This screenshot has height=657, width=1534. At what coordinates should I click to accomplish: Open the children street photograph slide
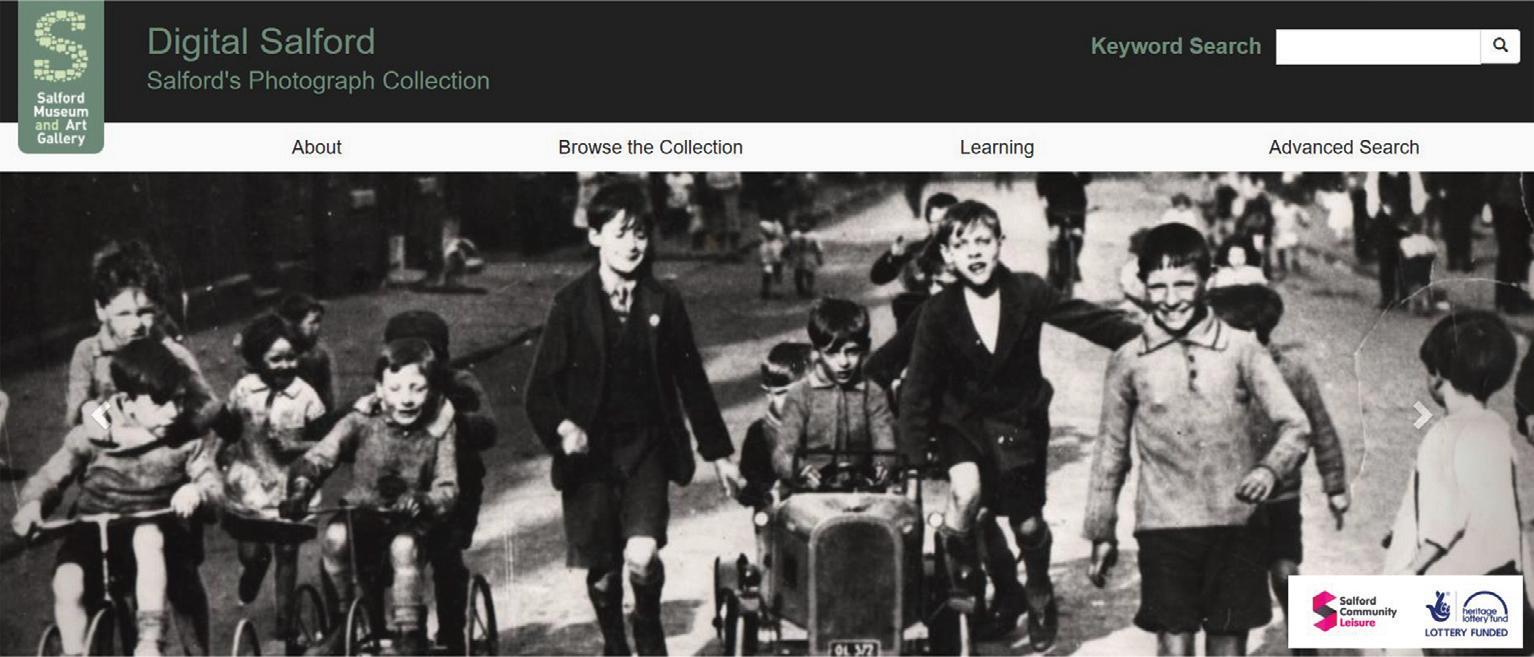click(767, 414)
